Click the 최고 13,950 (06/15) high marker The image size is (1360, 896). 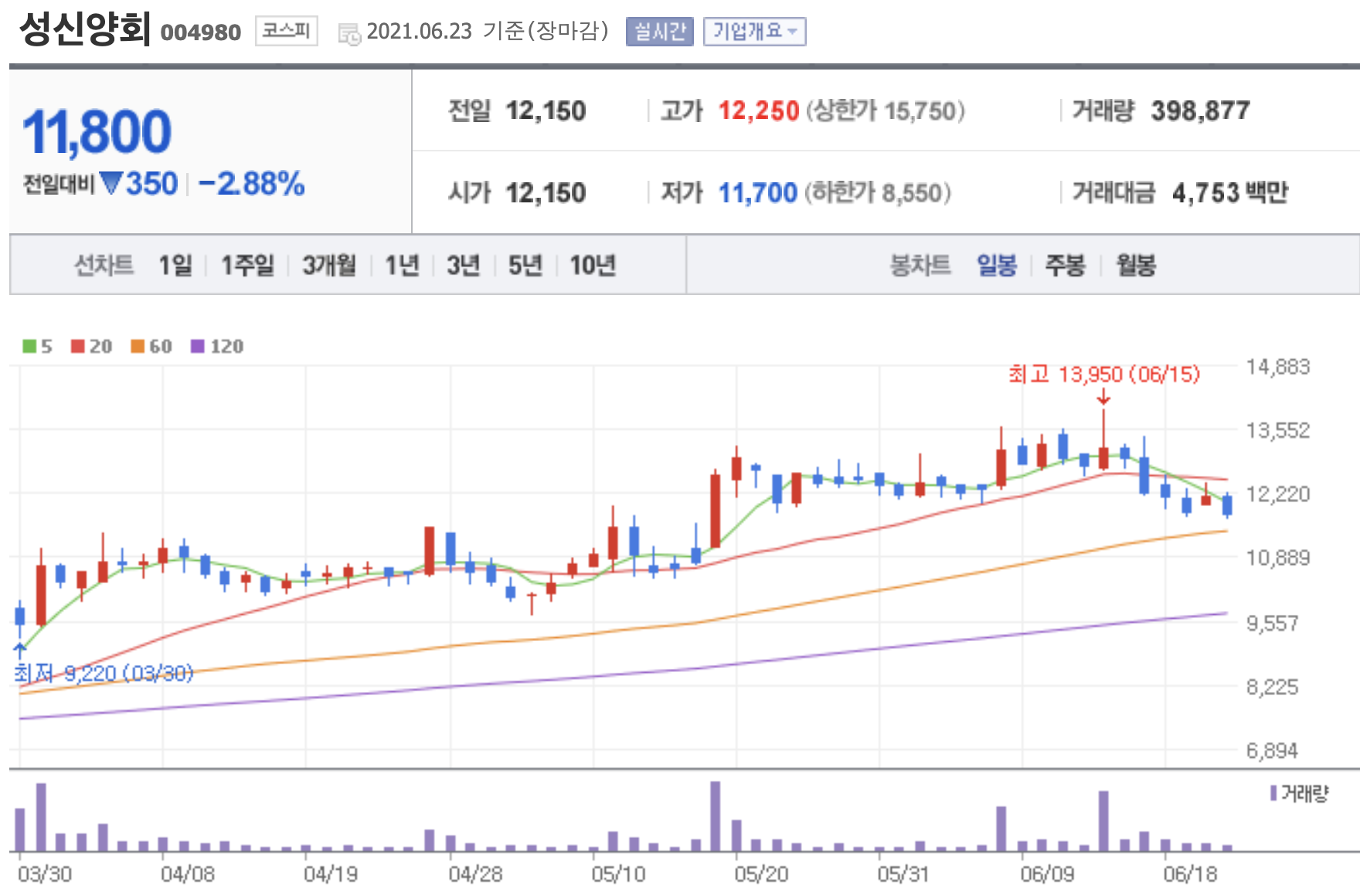point(1104,375)
